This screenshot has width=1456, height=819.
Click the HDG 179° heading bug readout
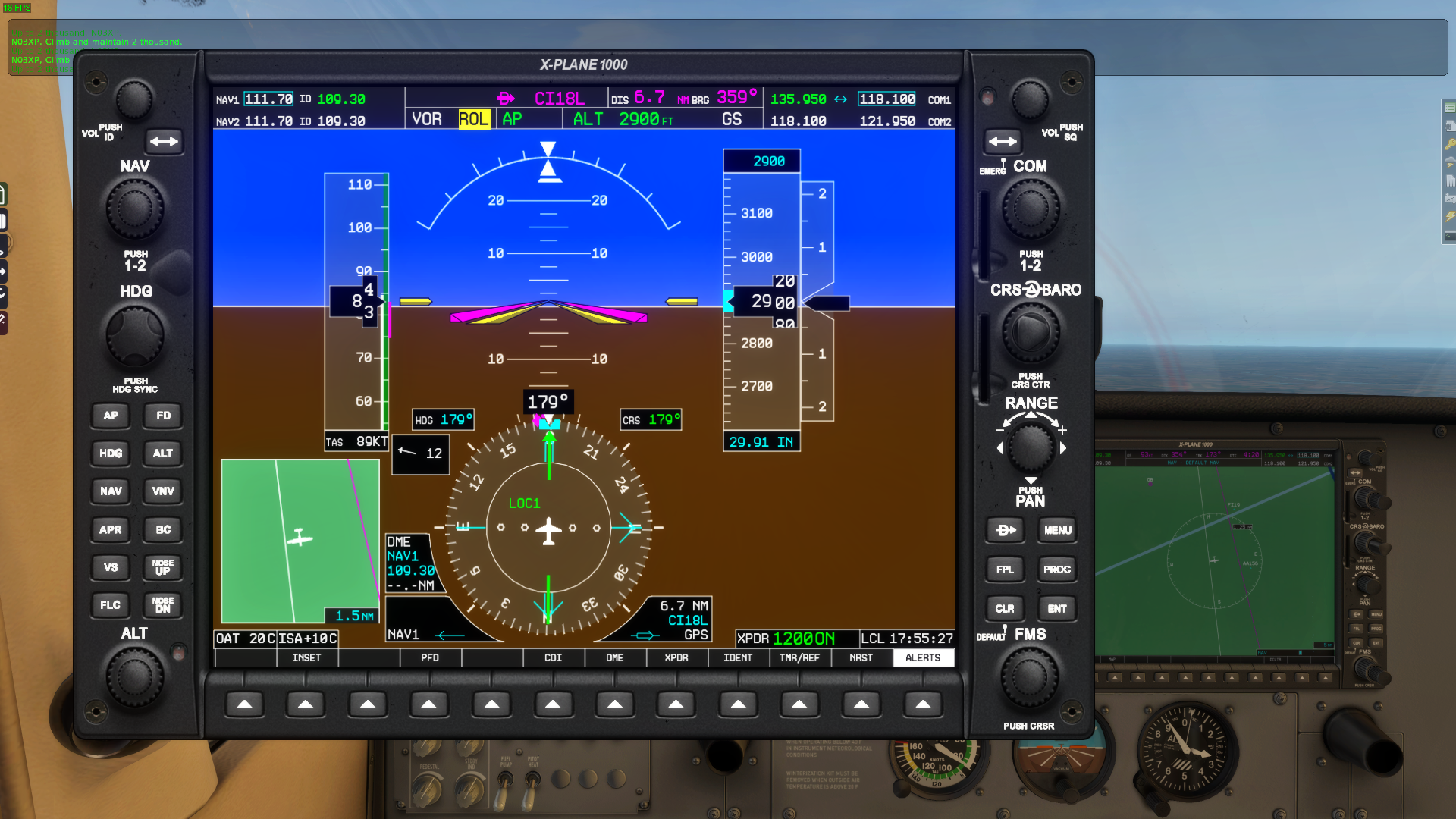tap(444, 419)
